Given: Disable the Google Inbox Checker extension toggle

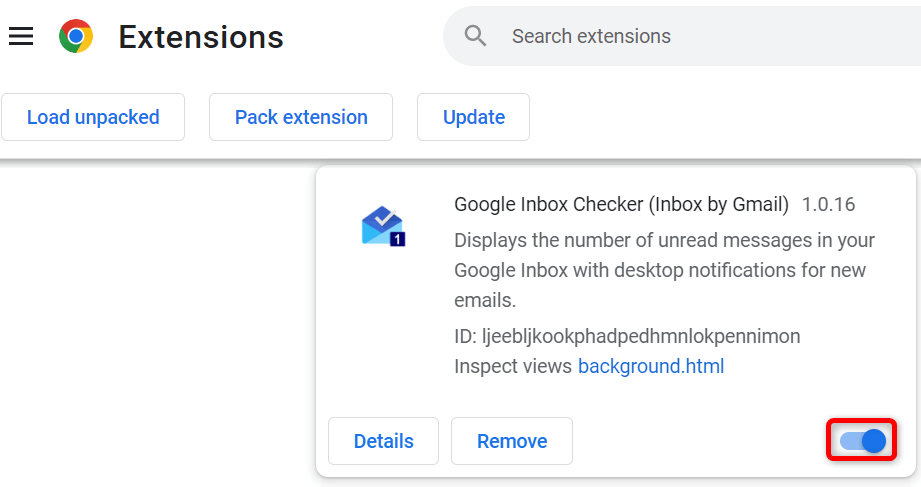Looking at the screenshot, I should click(x=862, y=441).
